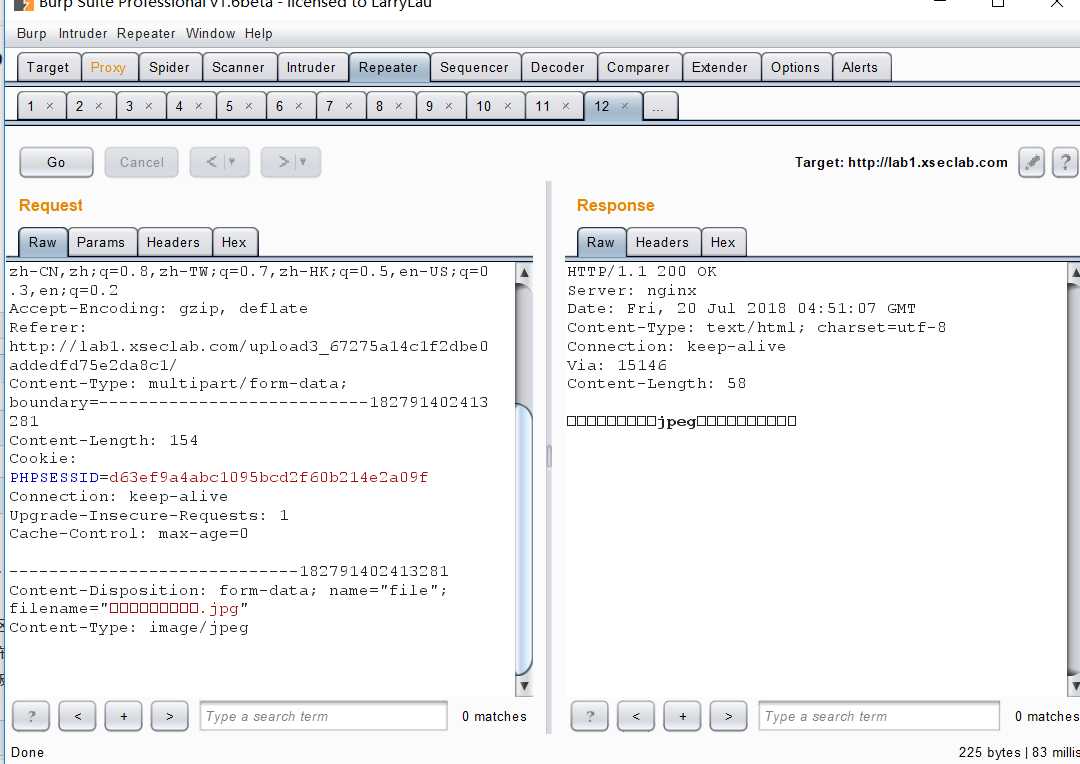Click the Go button to send request

(x=56, y=163)
